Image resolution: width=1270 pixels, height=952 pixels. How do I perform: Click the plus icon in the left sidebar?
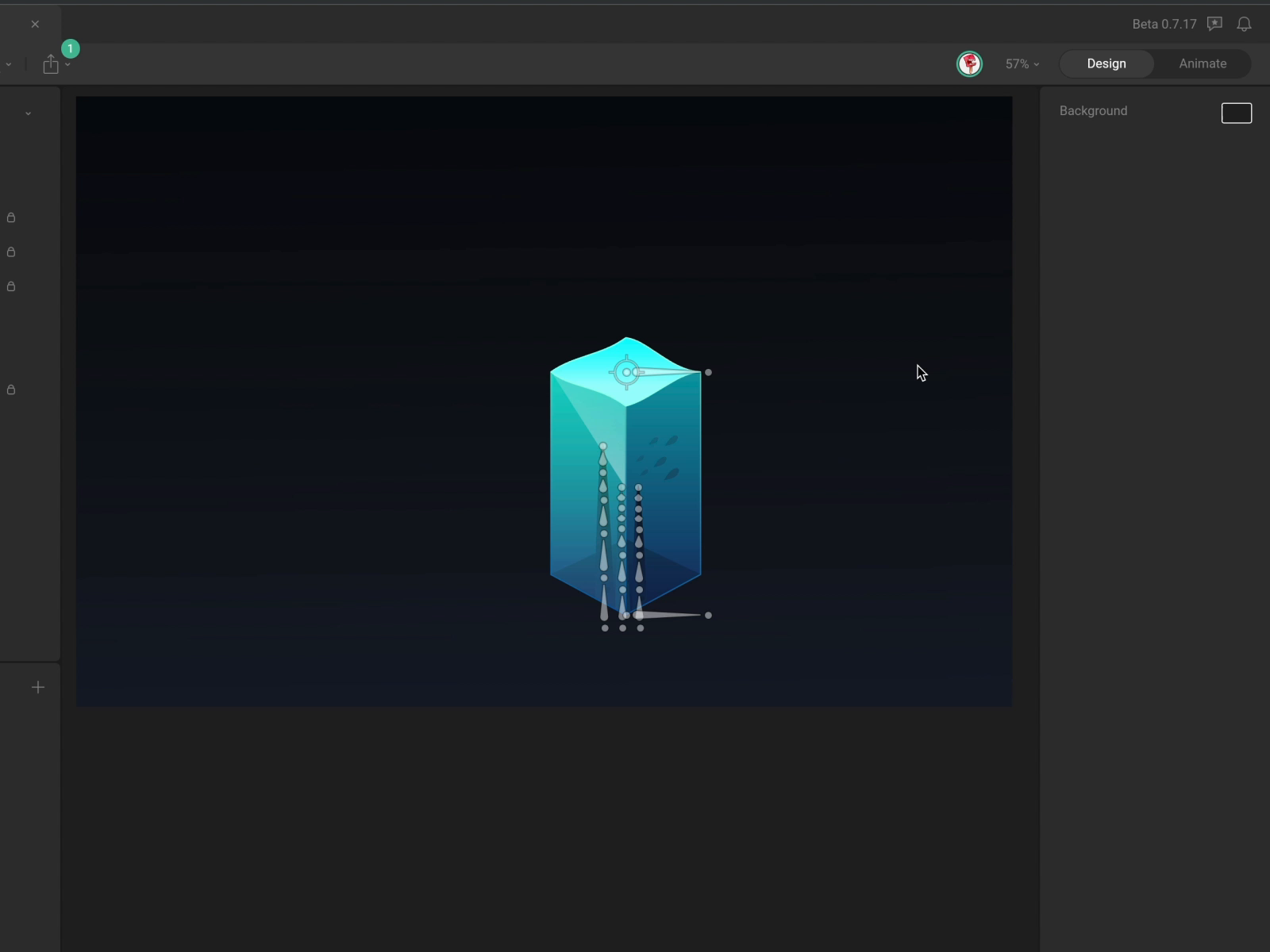[x=38, y=687]
